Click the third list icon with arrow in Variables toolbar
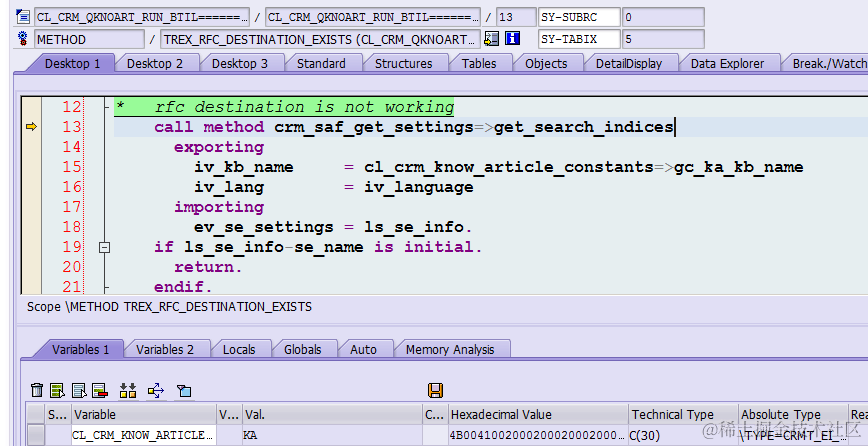The height and width of the screenshot is (446, 868). (x=79, y=390)
